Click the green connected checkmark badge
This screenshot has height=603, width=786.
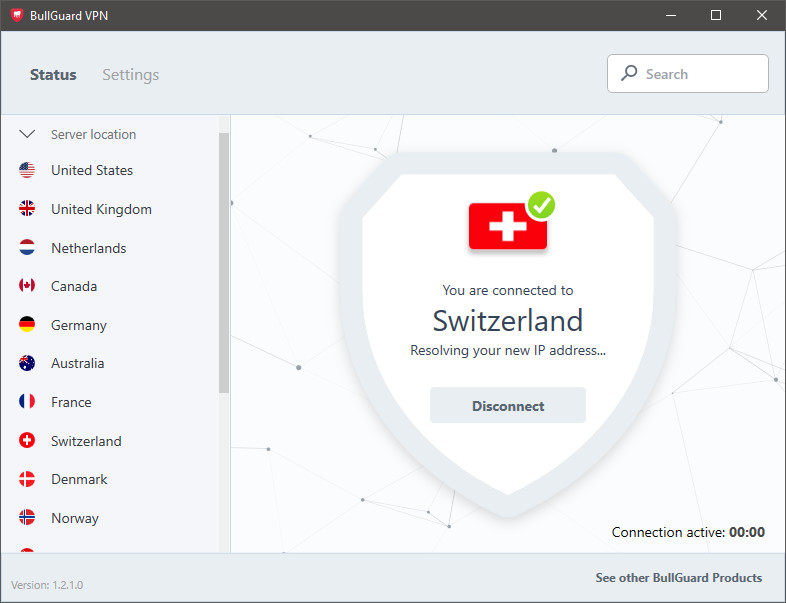tap(541, 205)
